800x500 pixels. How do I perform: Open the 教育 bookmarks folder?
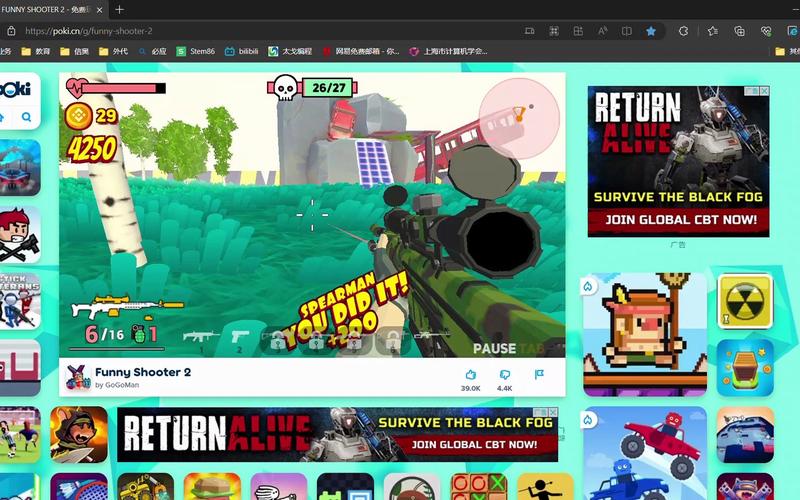coord(36,52)
